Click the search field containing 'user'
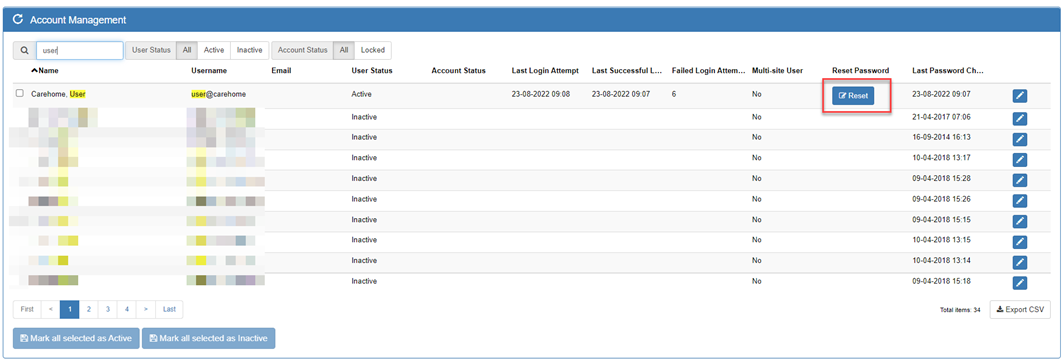The height and width of the screenshot is (364, 1063). (x=79, y=50)
